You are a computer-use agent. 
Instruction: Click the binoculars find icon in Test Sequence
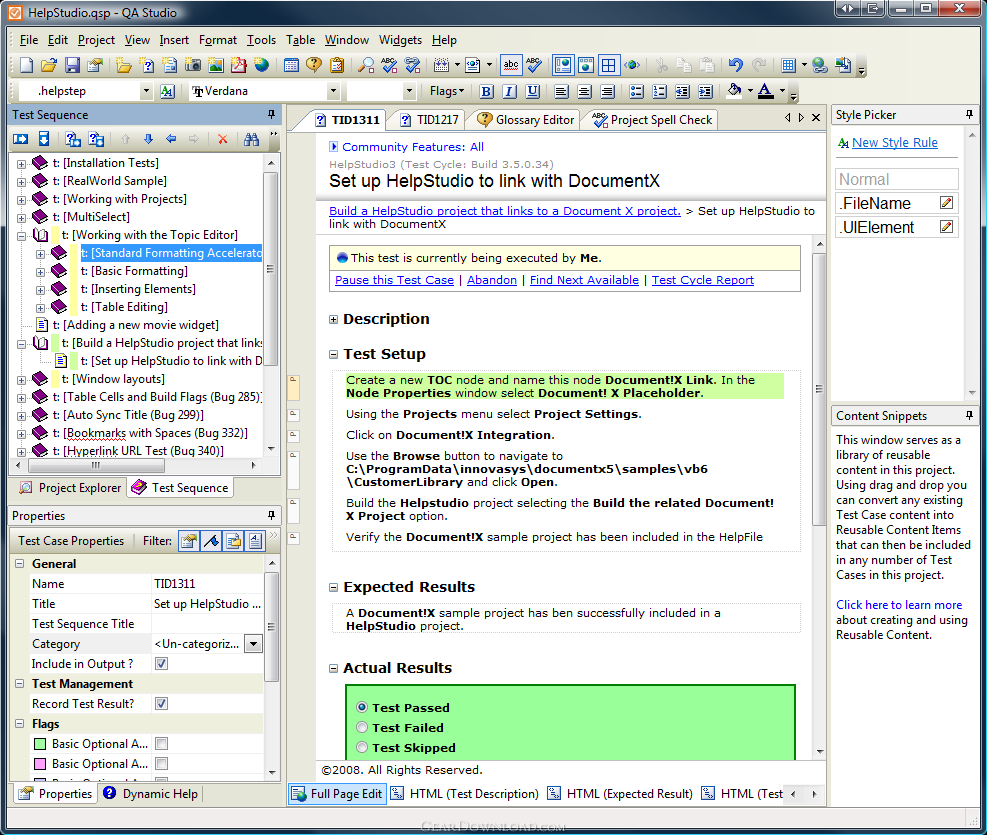[x=251, y=139]
